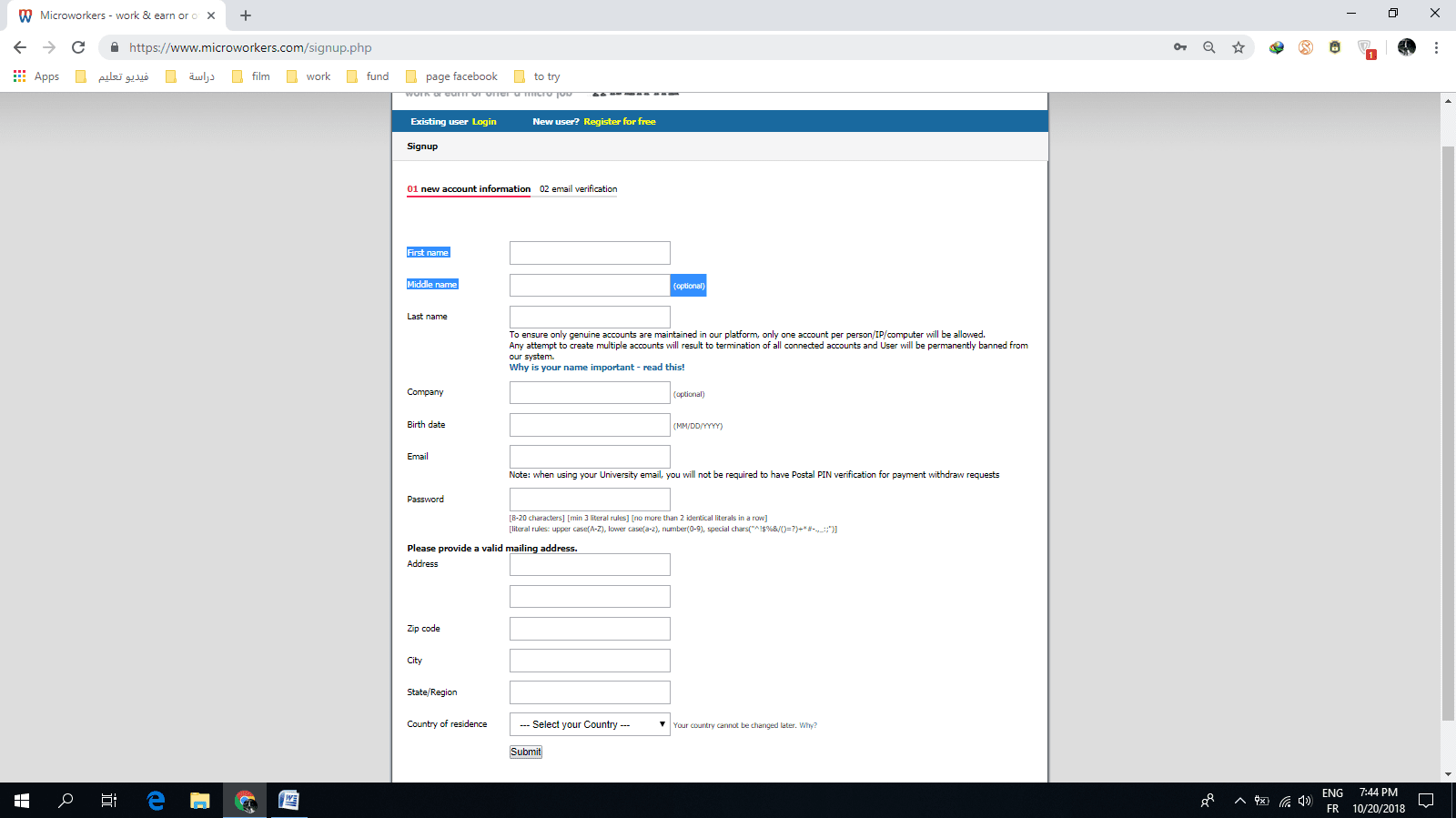Open the Apps shortcut in bookmarks bar

[x=36, y=76]
